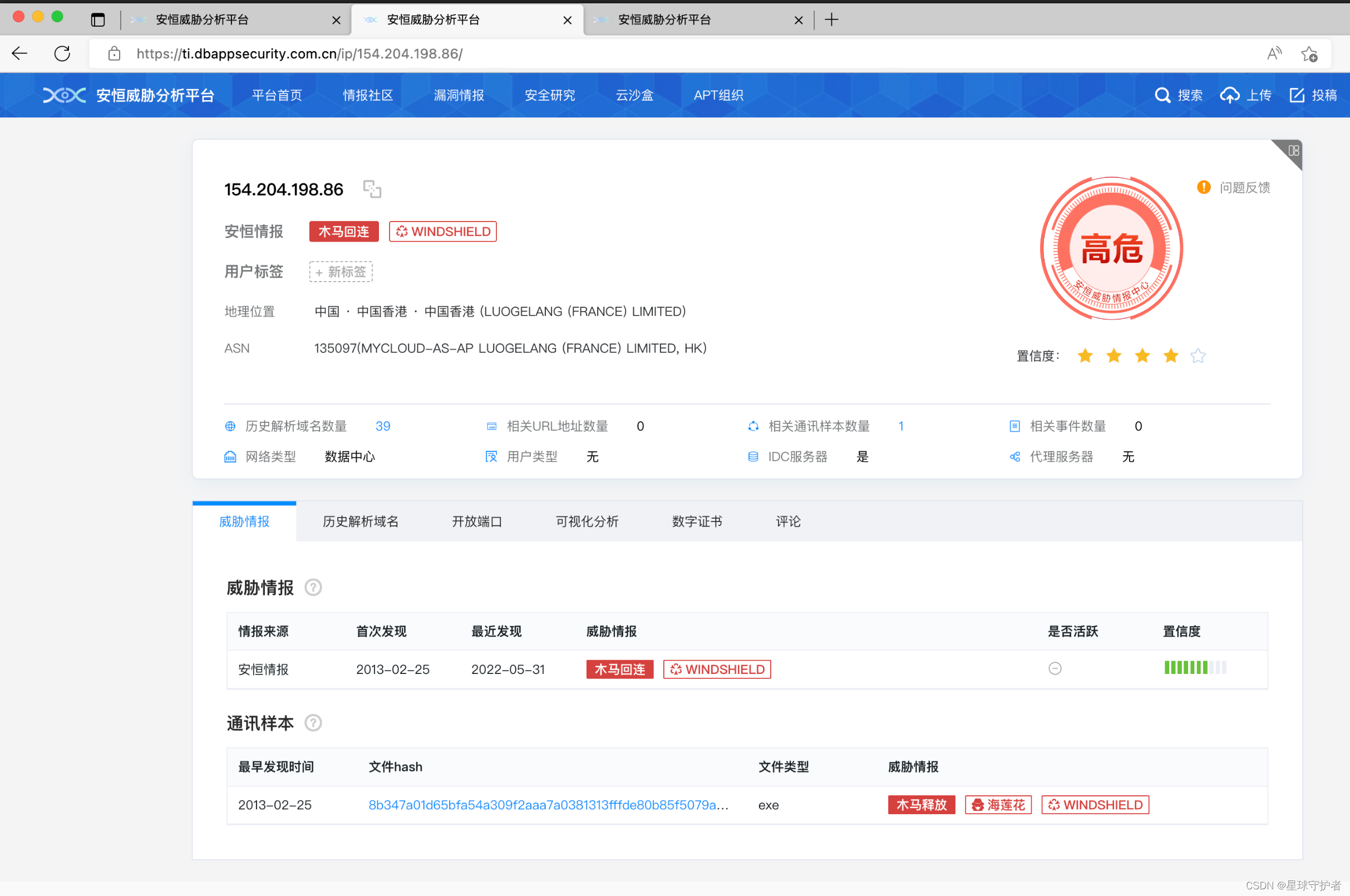Reload the page

62,54
